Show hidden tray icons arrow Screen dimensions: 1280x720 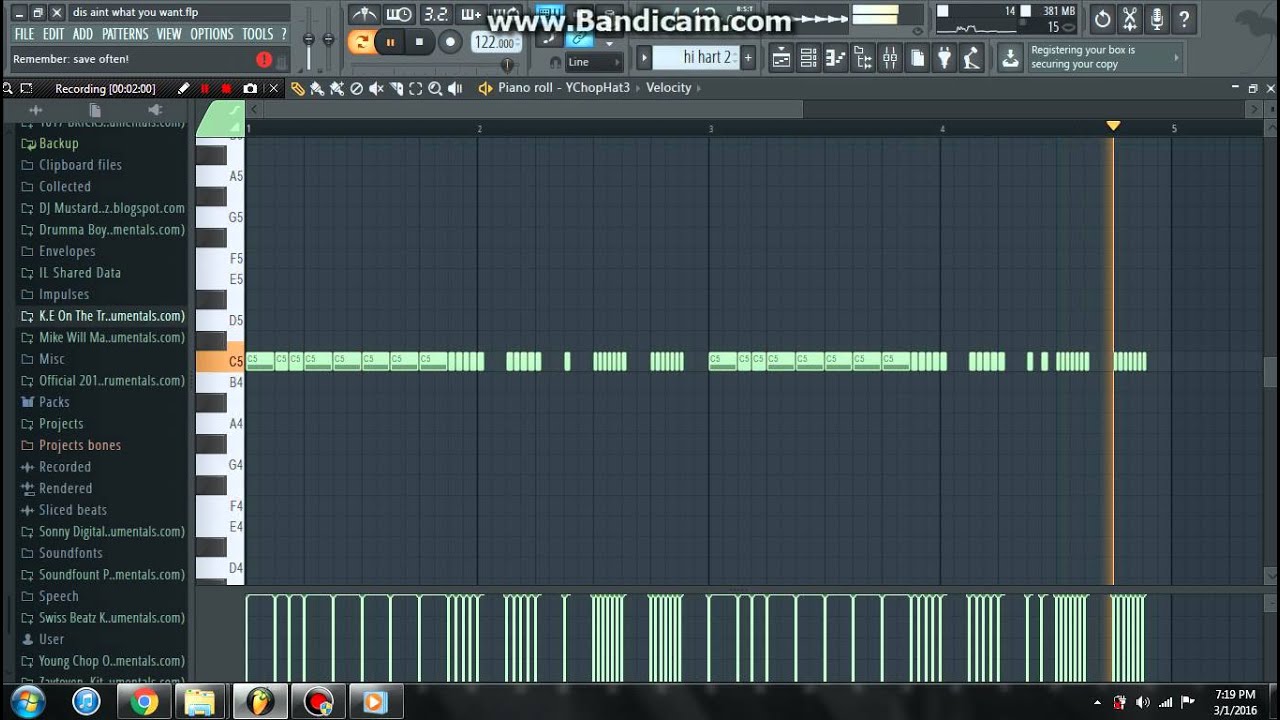tap(1097, 702)
